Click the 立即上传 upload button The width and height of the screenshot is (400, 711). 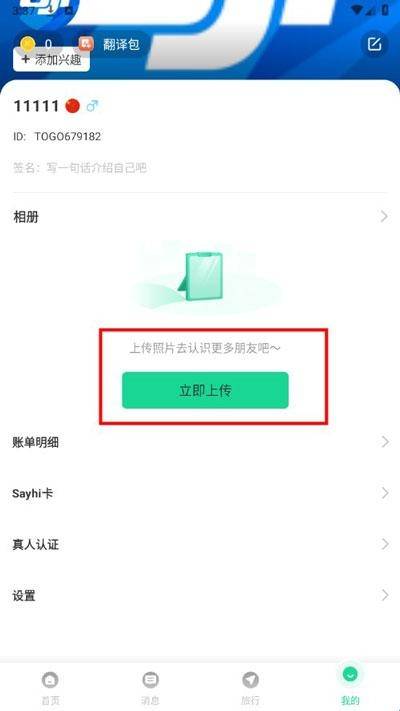(205, 390)
